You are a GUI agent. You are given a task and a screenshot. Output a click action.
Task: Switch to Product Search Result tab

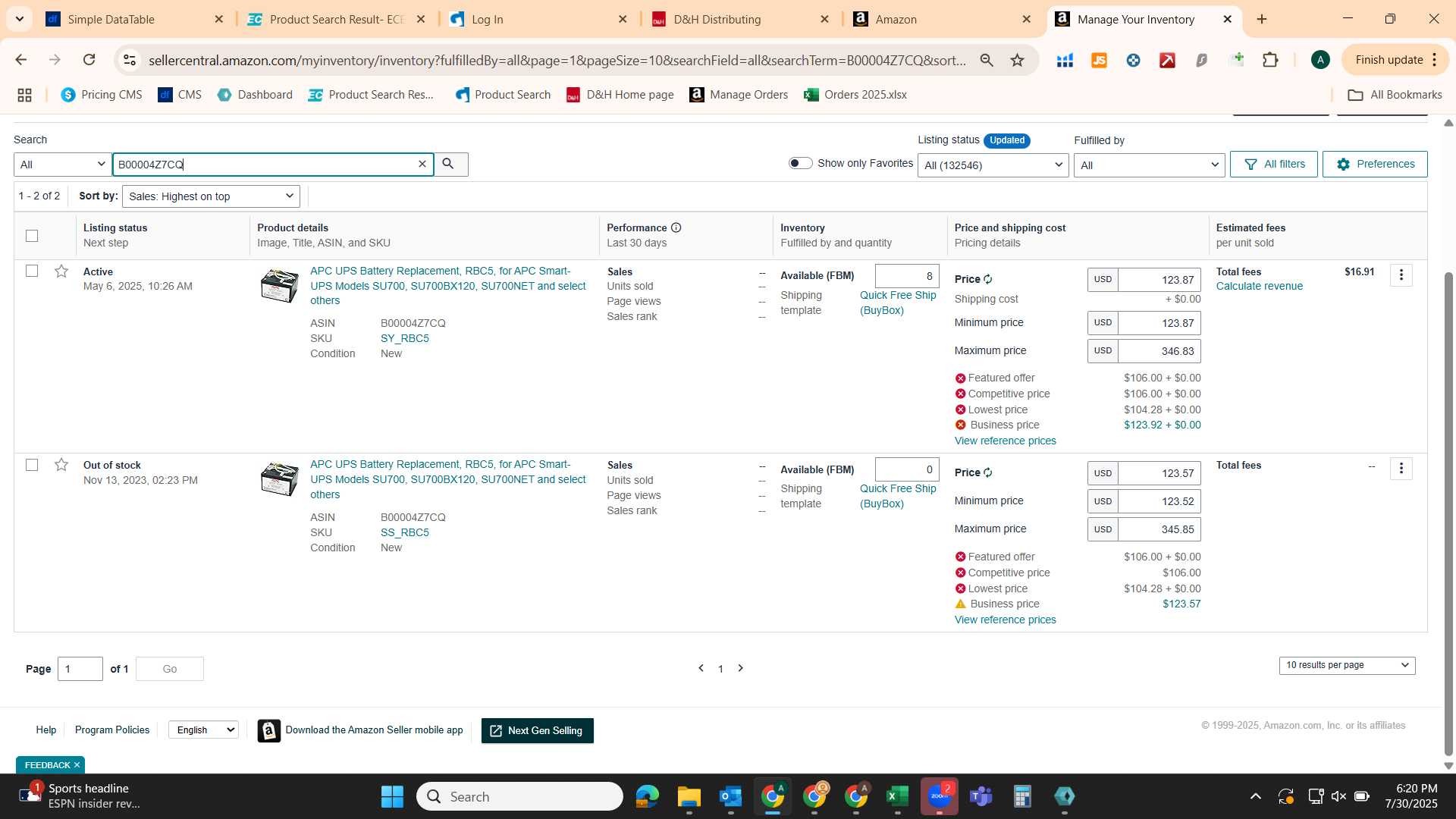tap(337, 19)
